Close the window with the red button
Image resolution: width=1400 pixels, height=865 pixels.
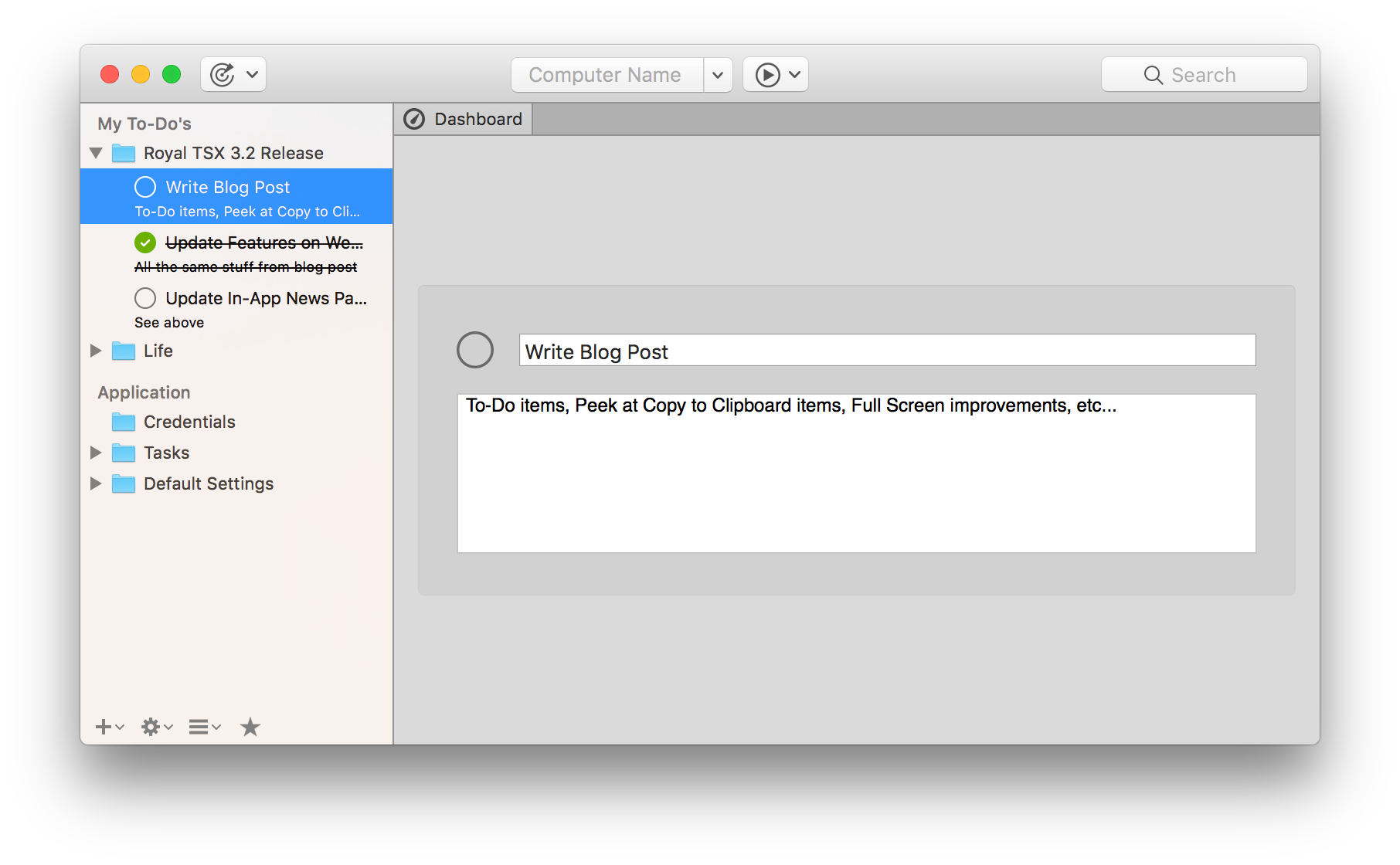(110, 74)
